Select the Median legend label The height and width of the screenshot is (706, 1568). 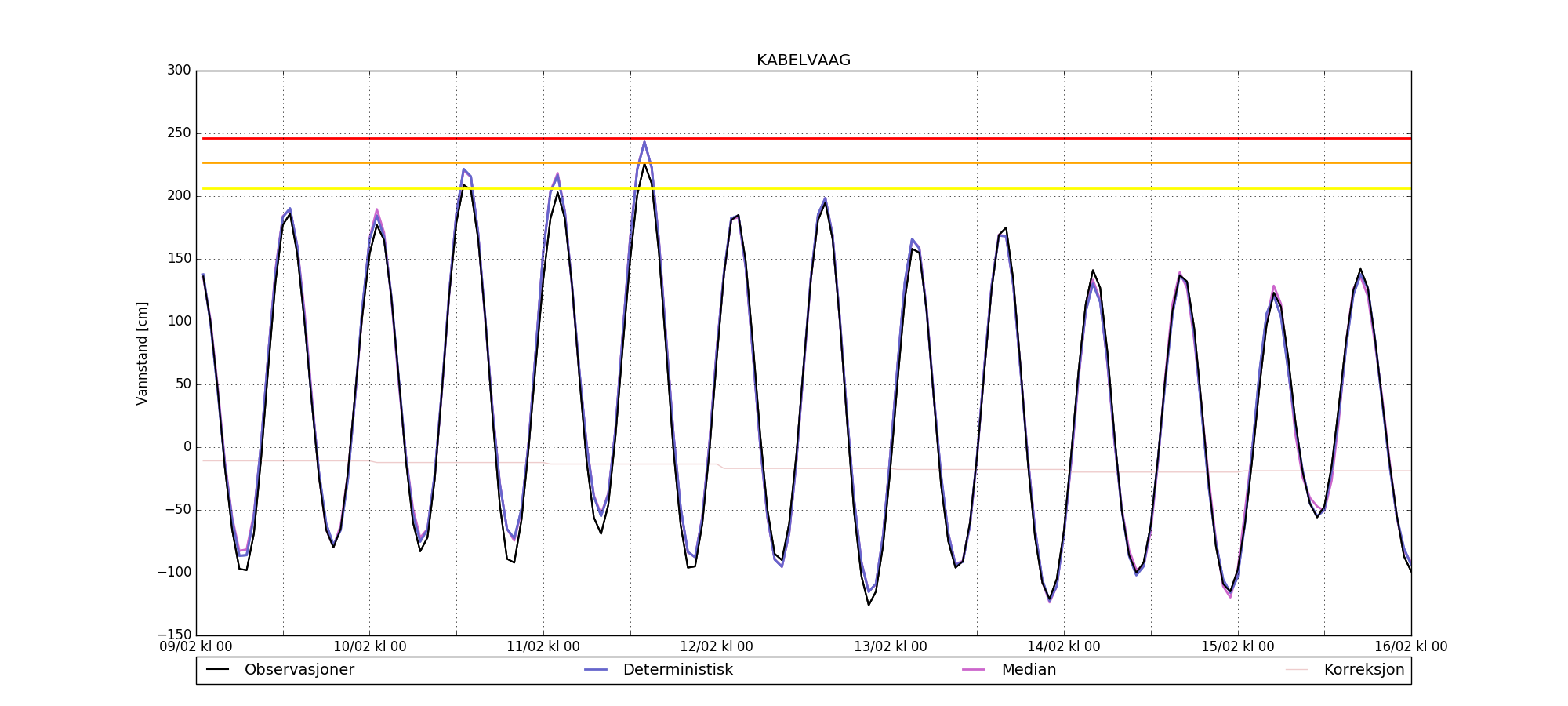pyautogui.click(x=1029, y=670)
